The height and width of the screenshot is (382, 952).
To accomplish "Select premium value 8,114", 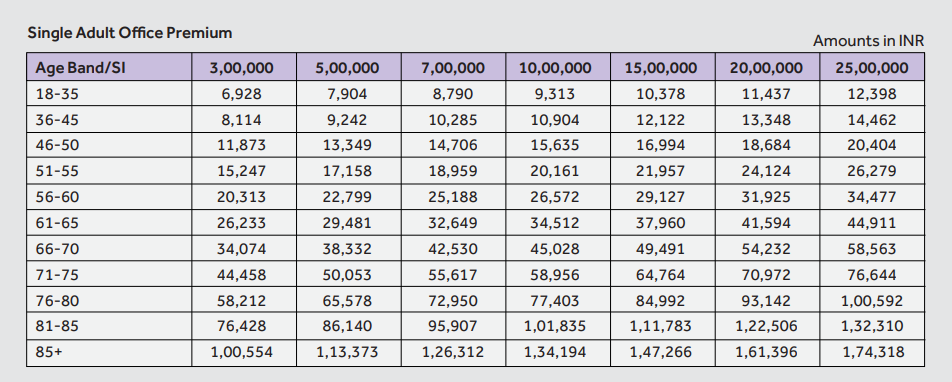I will coord(242,120).
